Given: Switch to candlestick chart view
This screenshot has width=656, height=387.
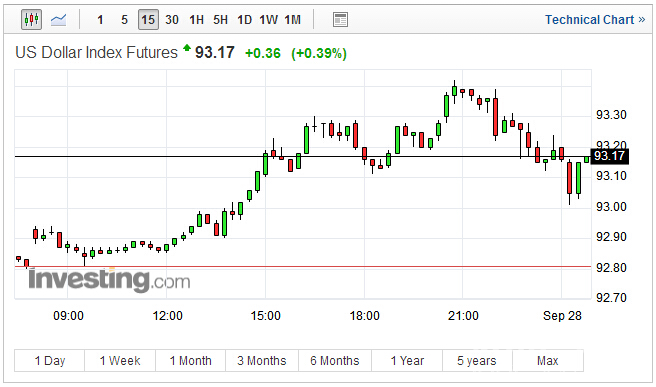Looking at the screenshot, I should coord(31,19).
